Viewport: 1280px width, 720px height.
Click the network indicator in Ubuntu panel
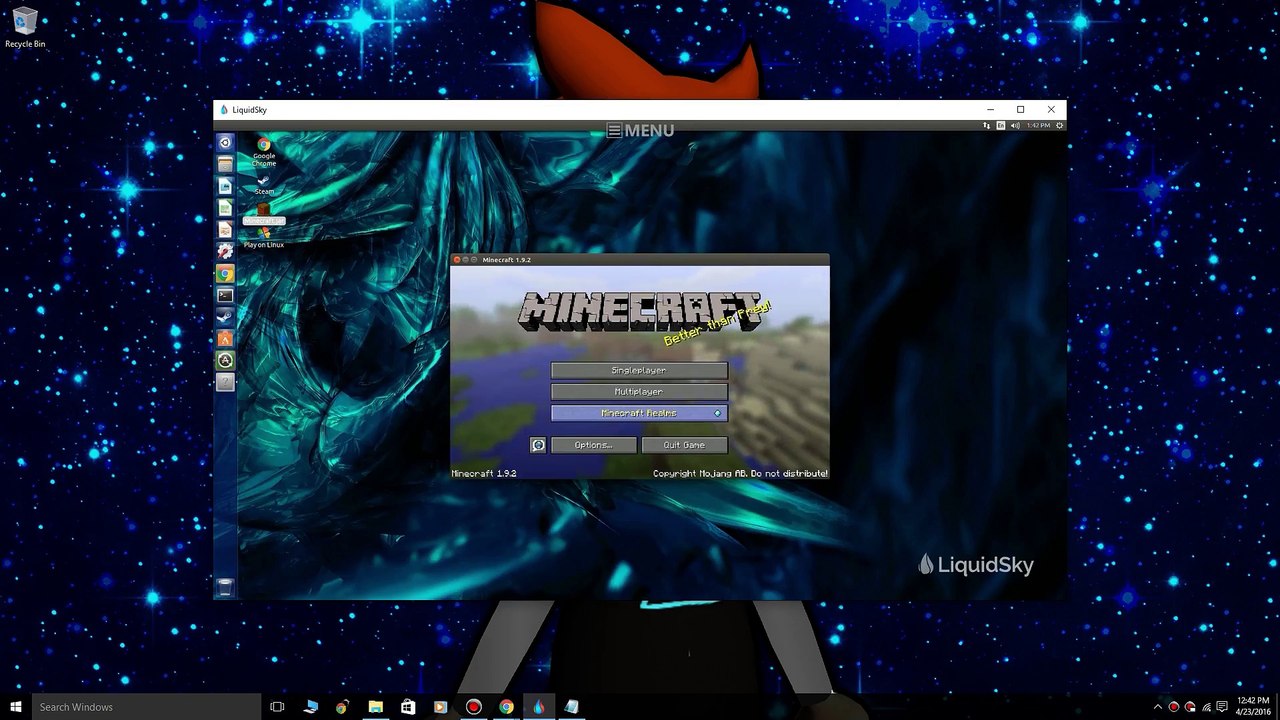click(986, 126)
